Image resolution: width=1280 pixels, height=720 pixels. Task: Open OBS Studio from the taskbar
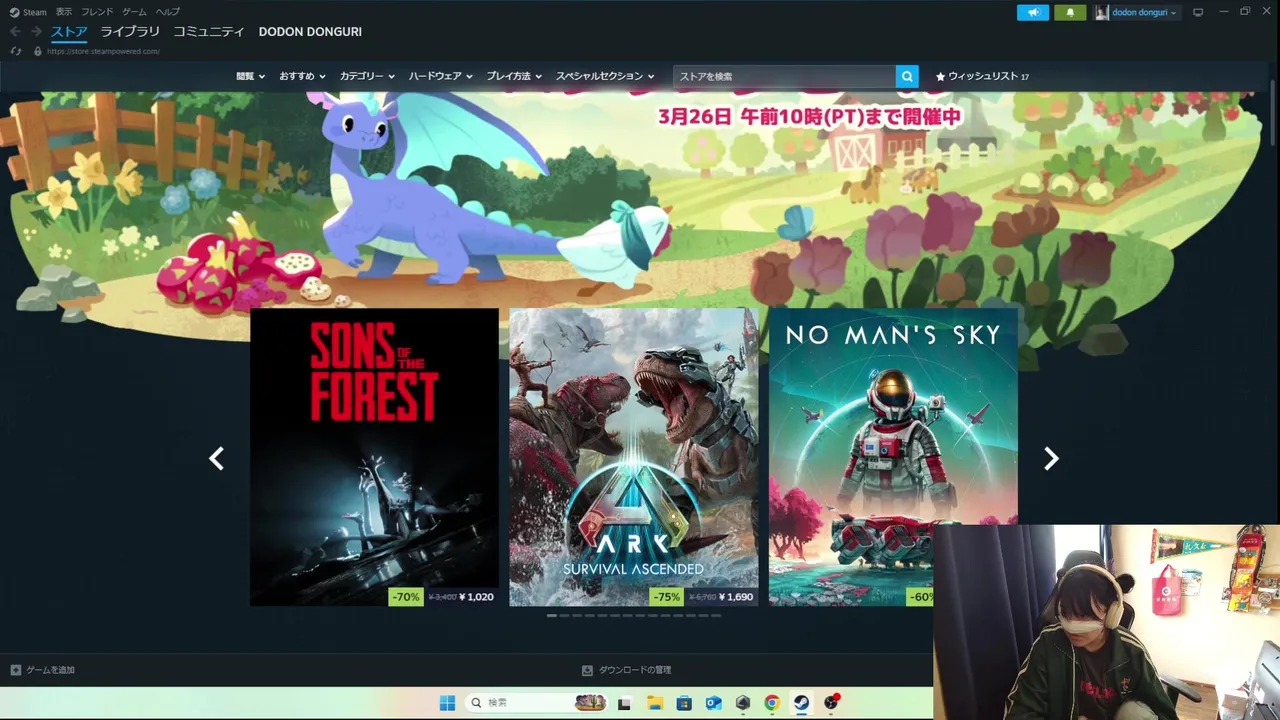(x=831, y=703)
